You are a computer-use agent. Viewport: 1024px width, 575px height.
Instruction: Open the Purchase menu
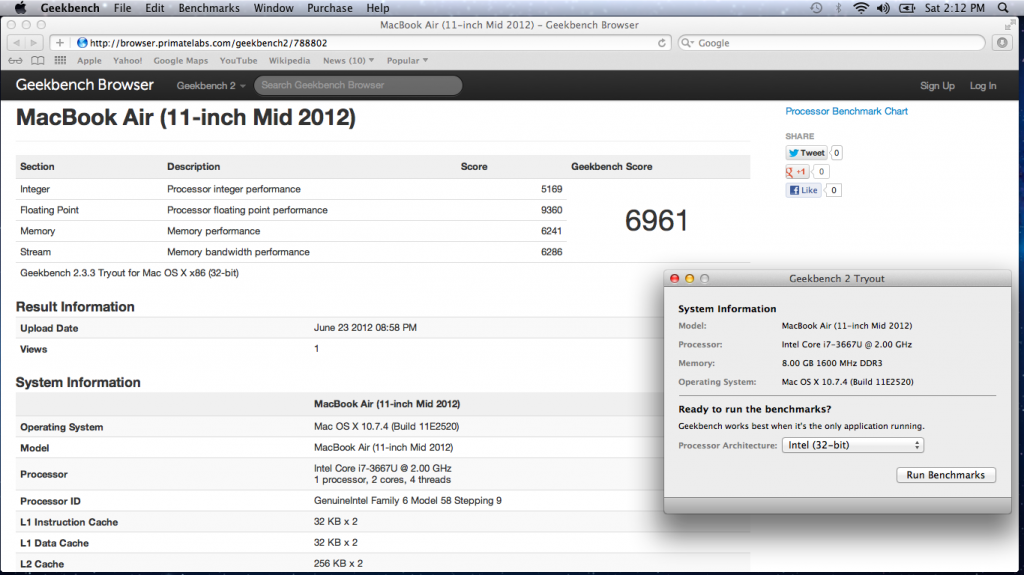330,8
